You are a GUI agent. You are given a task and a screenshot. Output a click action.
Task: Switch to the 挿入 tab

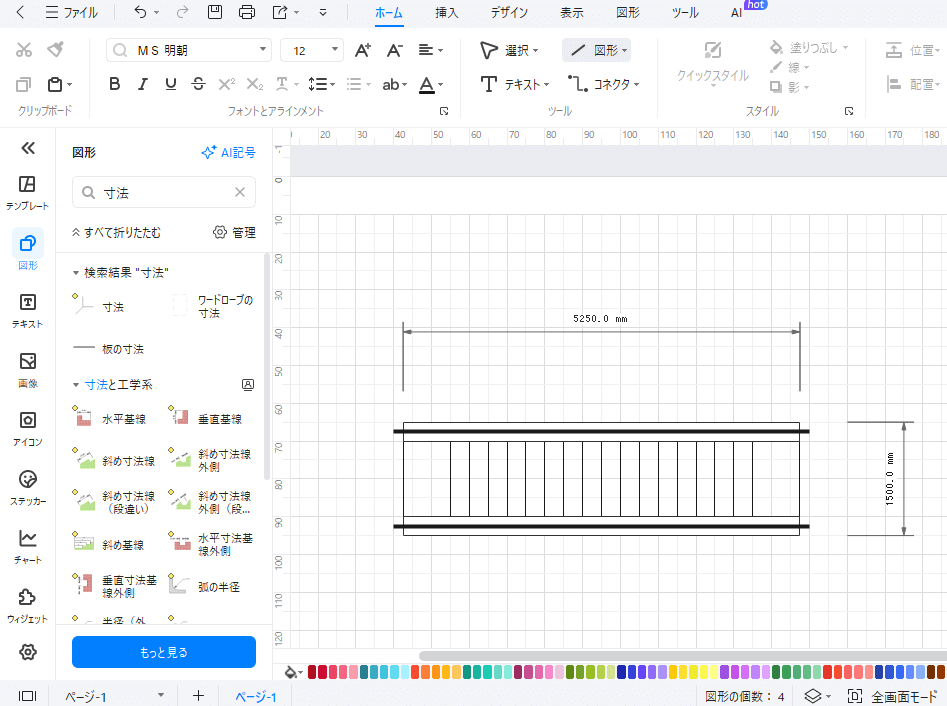(446, 13)
